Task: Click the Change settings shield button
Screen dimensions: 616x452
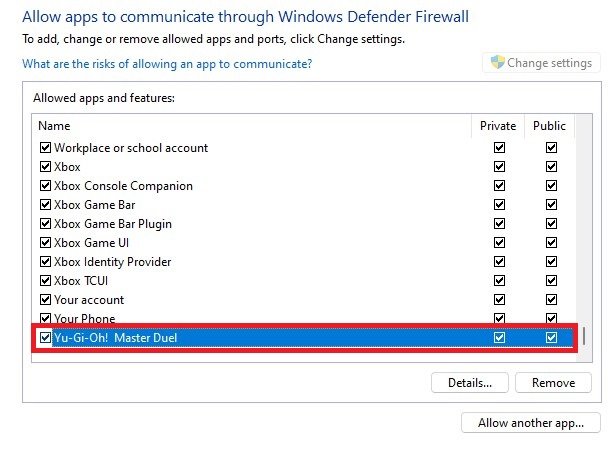Action: [x=540, y=63]
